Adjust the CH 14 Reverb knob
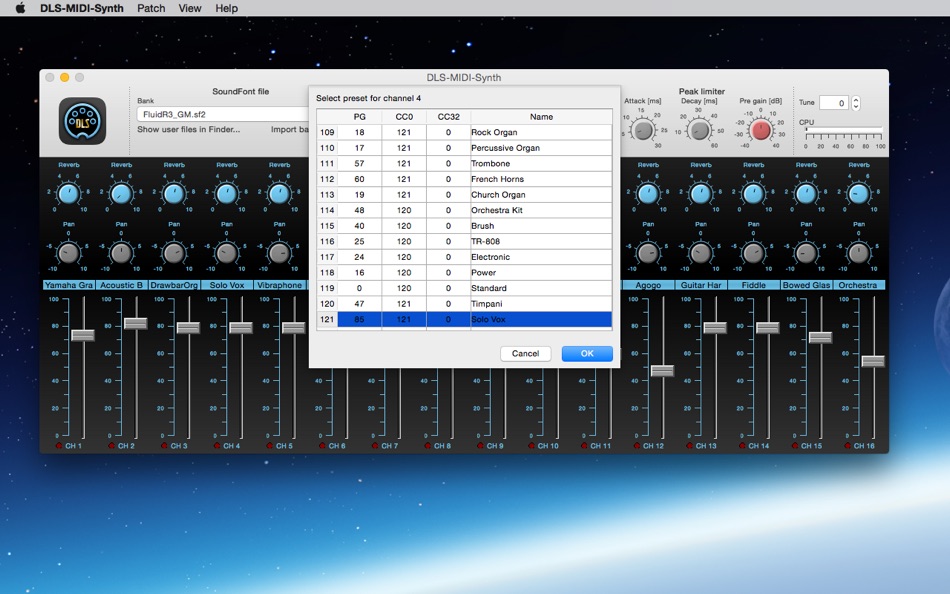The image size is (950, 594). pyautogui.click(x=754, y=194)
